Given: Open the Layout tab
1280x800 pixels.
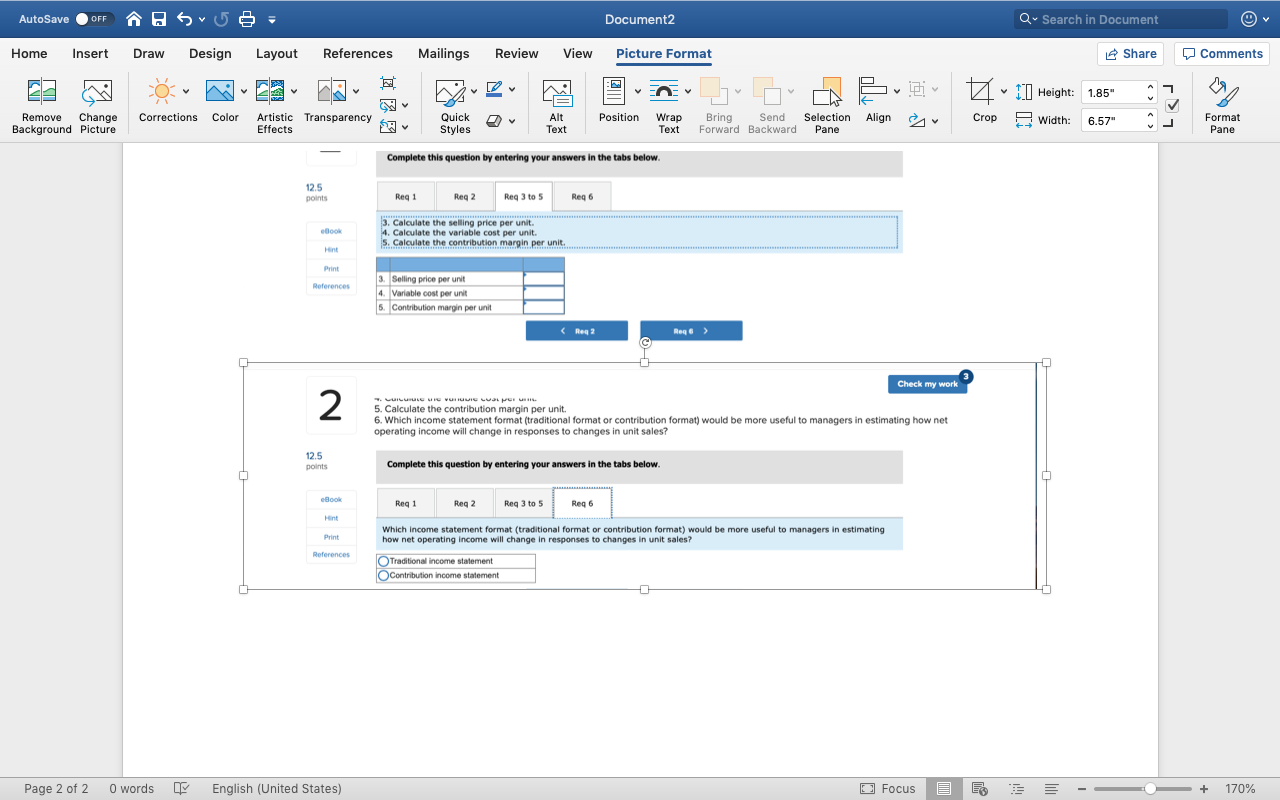Looking at the screenshot, I should click(277, 54).
